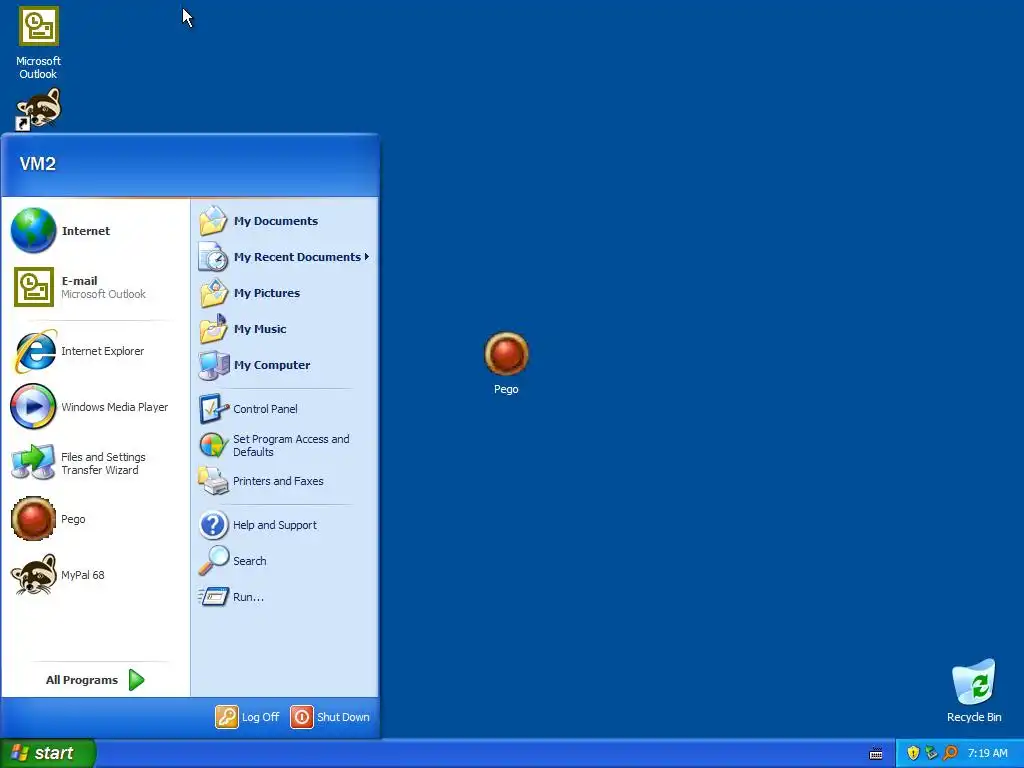Viewport: 1024px width, 768px height.
Task: Open Files and Settings Transfer Wizard
Action: click(x=96, y=463)
